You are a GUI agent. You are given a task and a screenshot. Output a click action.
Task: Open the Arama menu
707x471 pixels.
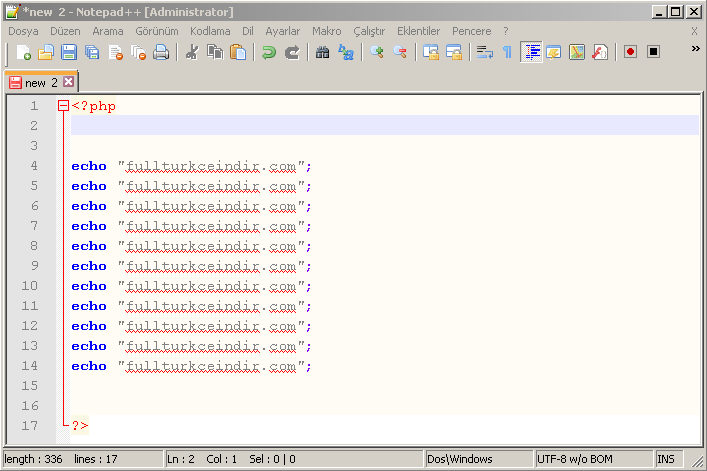coord(108,31)
